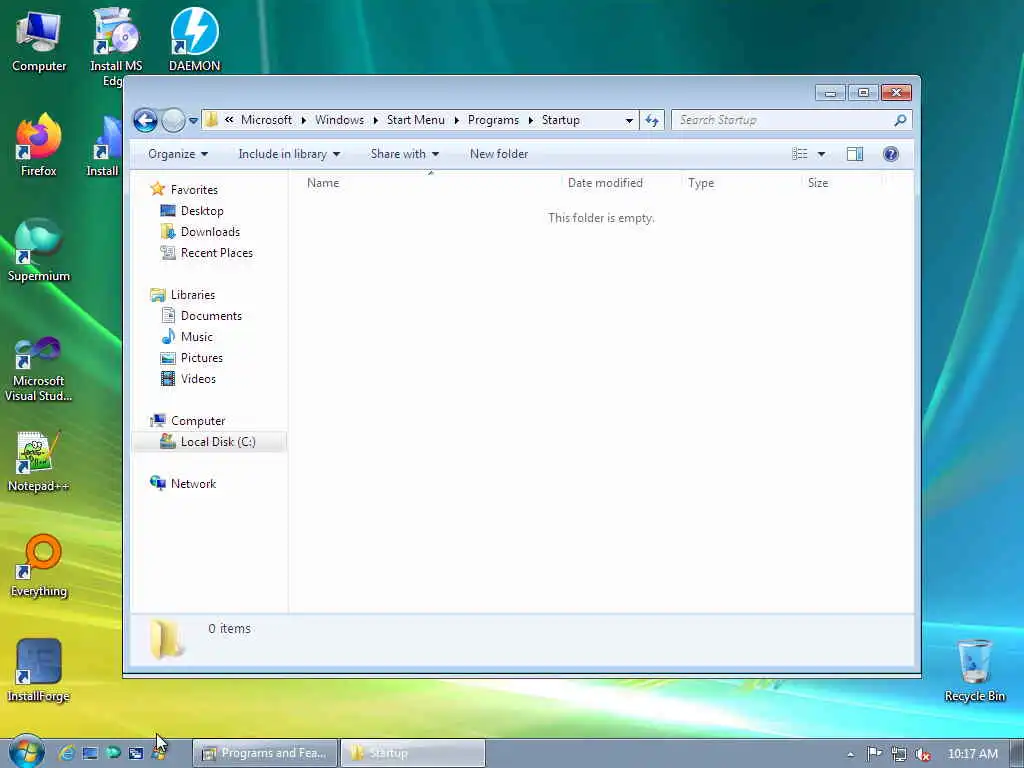Click the Programs breadcrumb segment
The height and width of the screenshot is (768, 1024).
pos(493,120)
